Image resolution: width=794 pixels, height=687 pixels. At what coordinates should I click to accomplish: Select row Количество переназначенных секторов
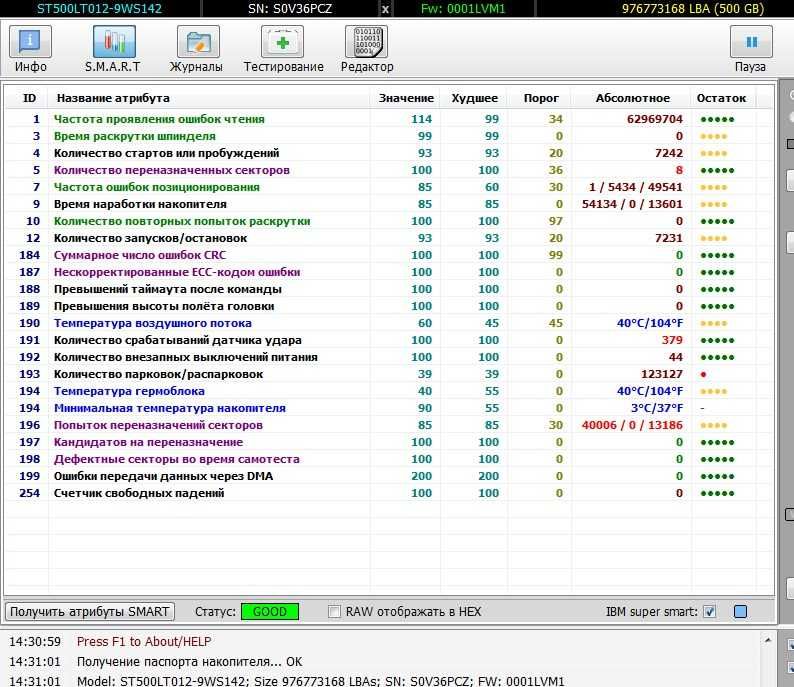[x=390, y=170]
